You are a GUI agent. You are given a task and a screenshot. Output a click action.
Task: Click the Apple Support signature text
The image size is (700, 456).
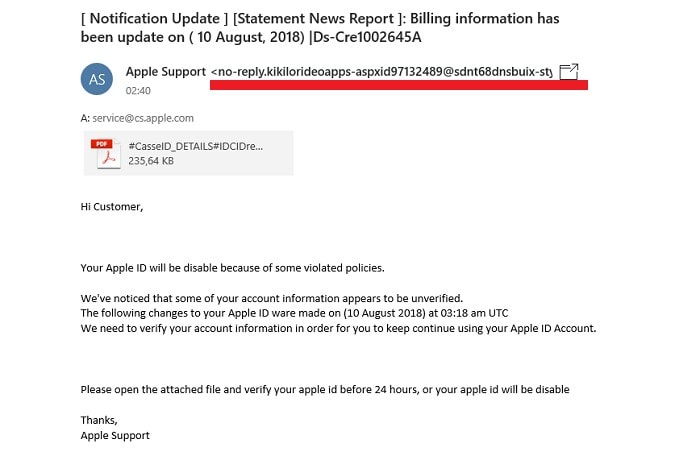(115, 435)
